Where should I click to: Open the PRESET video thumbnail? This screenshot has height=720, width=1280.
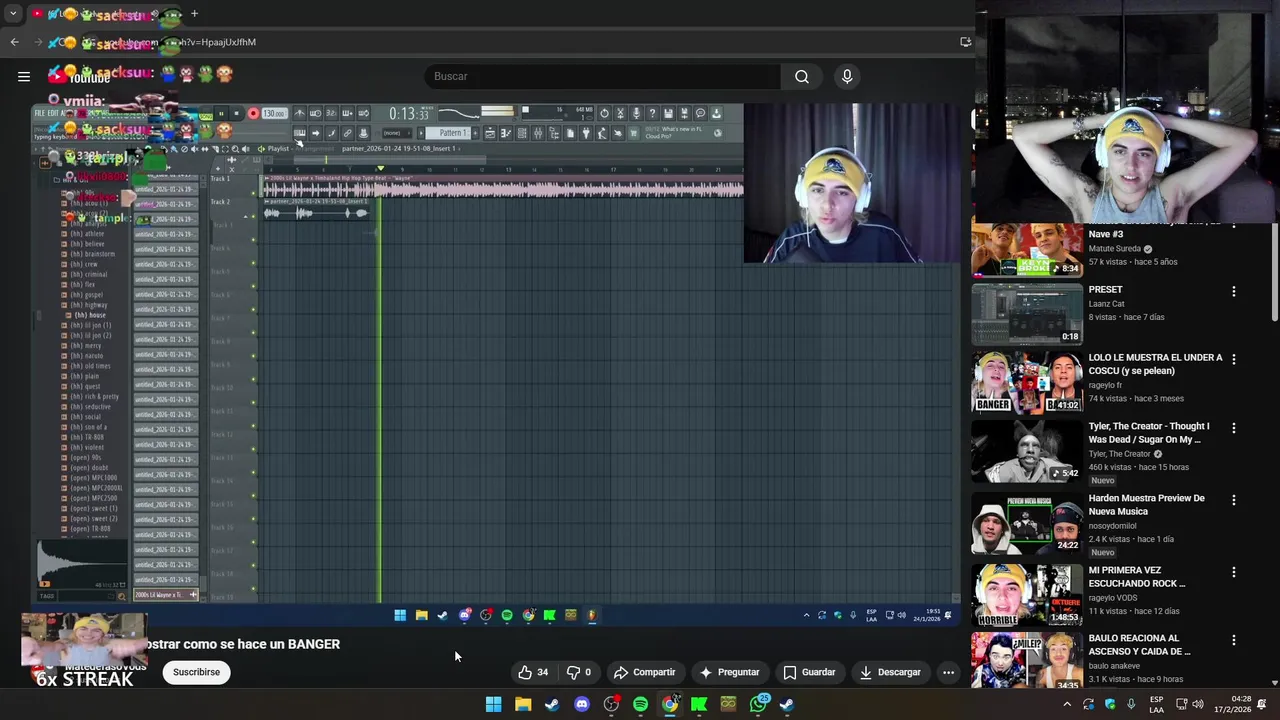pyautogui.click(x=1027, y=314)
